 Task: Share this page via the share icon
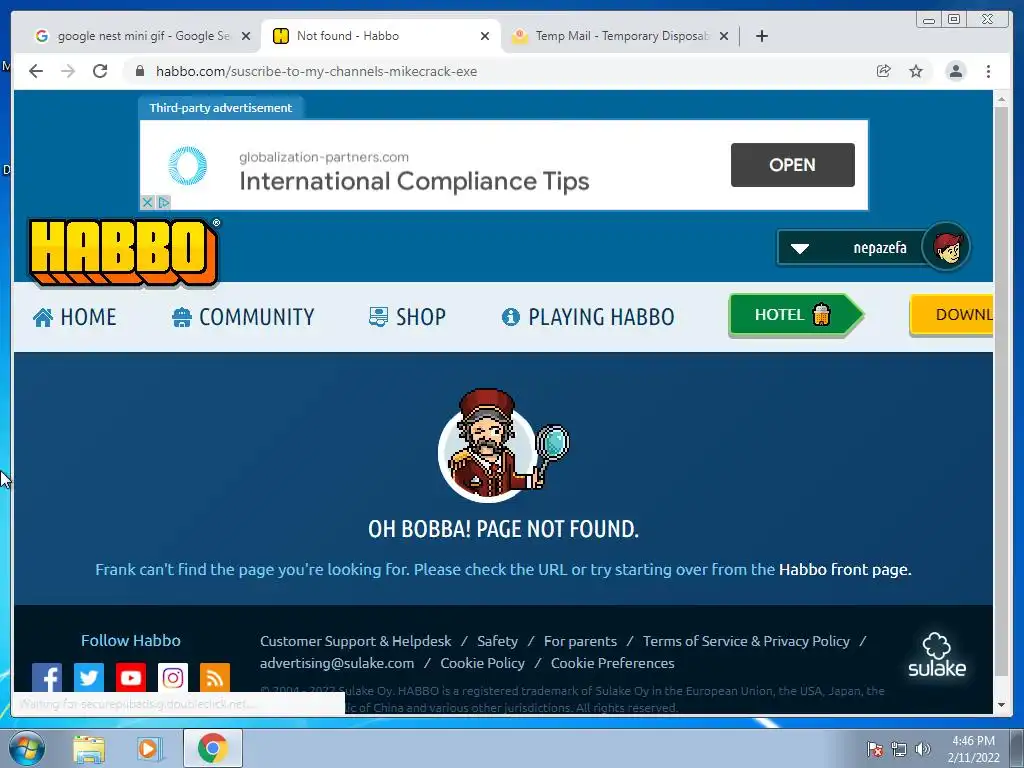tap(884, 71)
